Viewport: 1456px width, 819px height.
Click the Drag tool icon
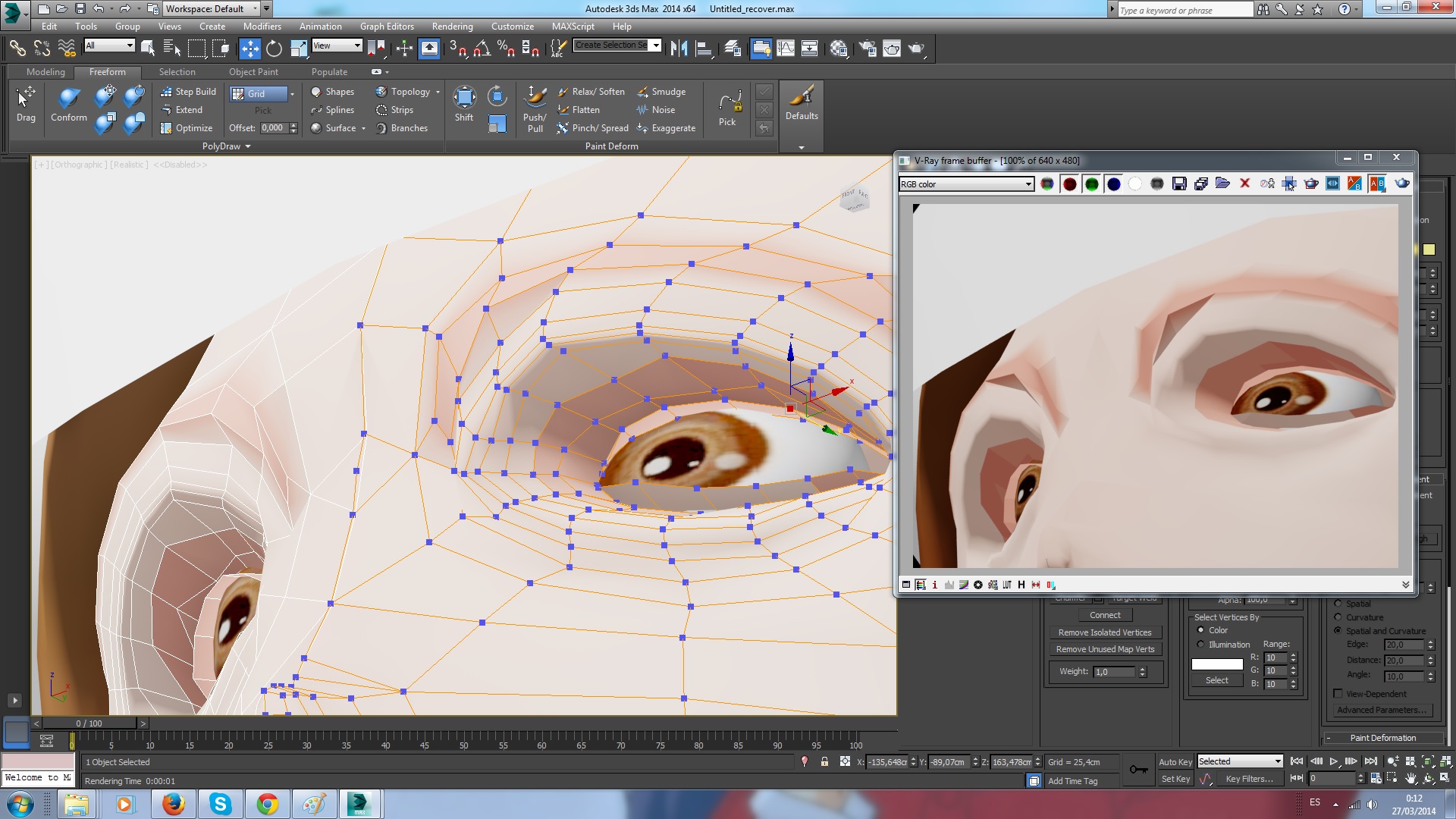(26, 97)
